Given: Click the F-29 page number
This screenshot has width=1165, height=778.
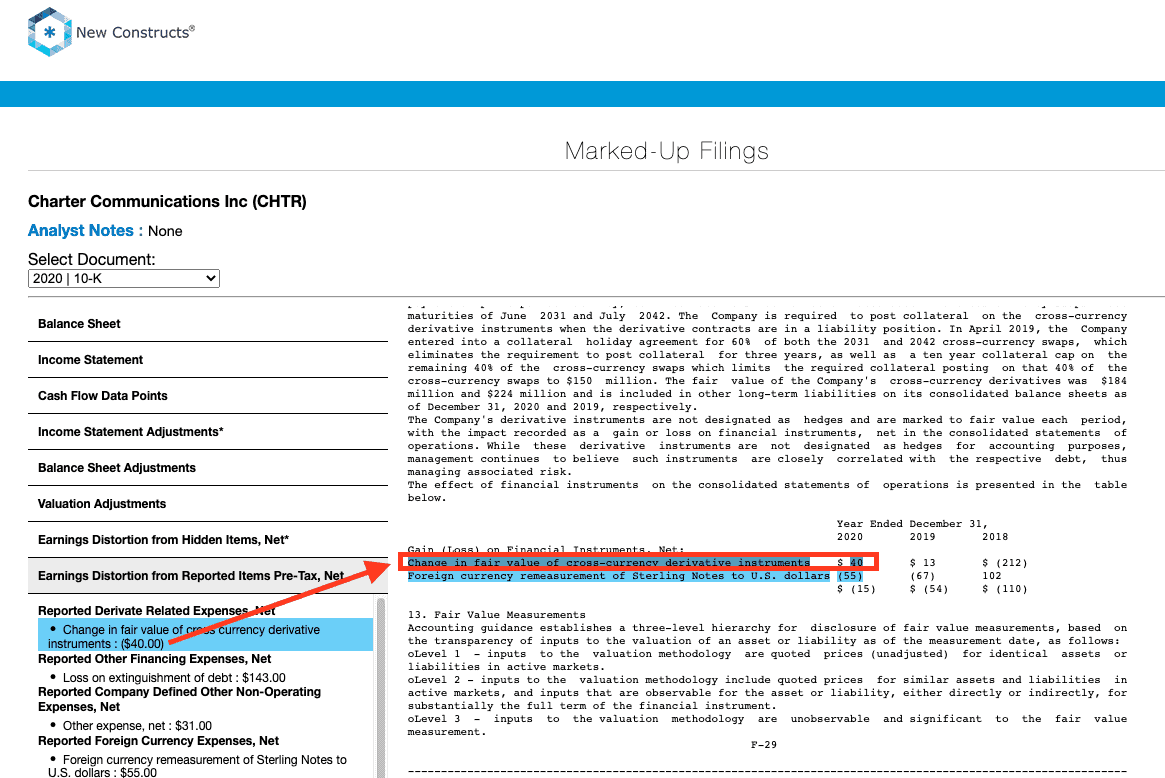Looking at the screenshot, I should pos(764,745).
